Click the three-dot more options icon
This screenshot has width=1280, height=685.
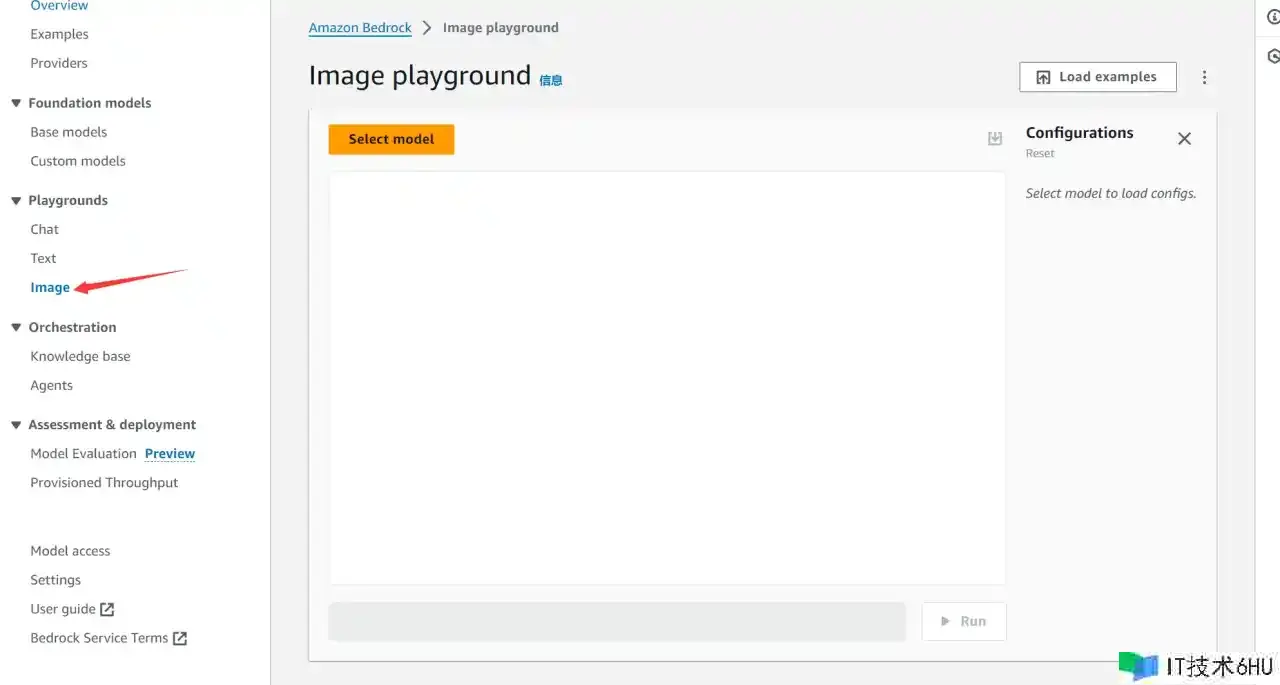coord(1204,77)
